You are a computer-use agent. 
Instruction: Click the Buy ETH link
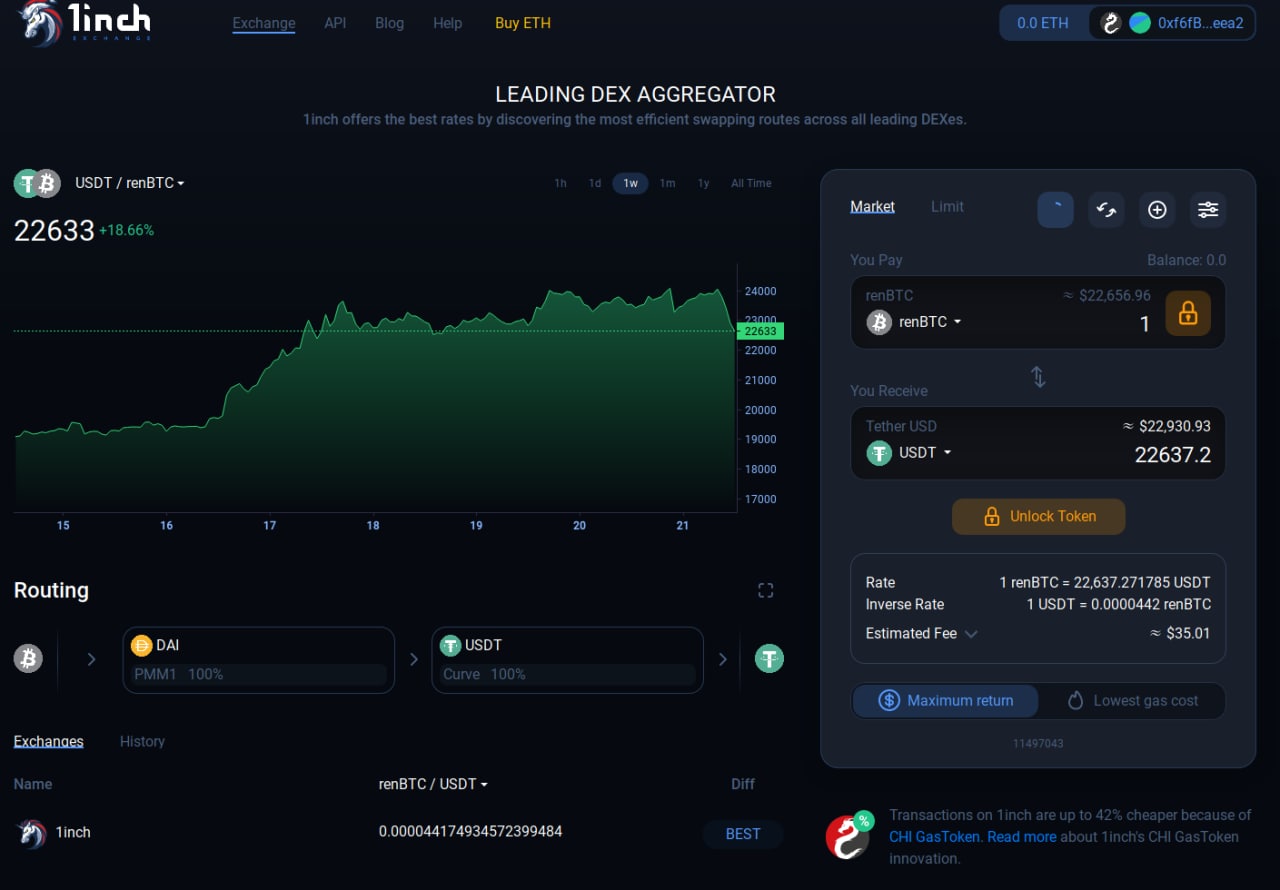523,23
